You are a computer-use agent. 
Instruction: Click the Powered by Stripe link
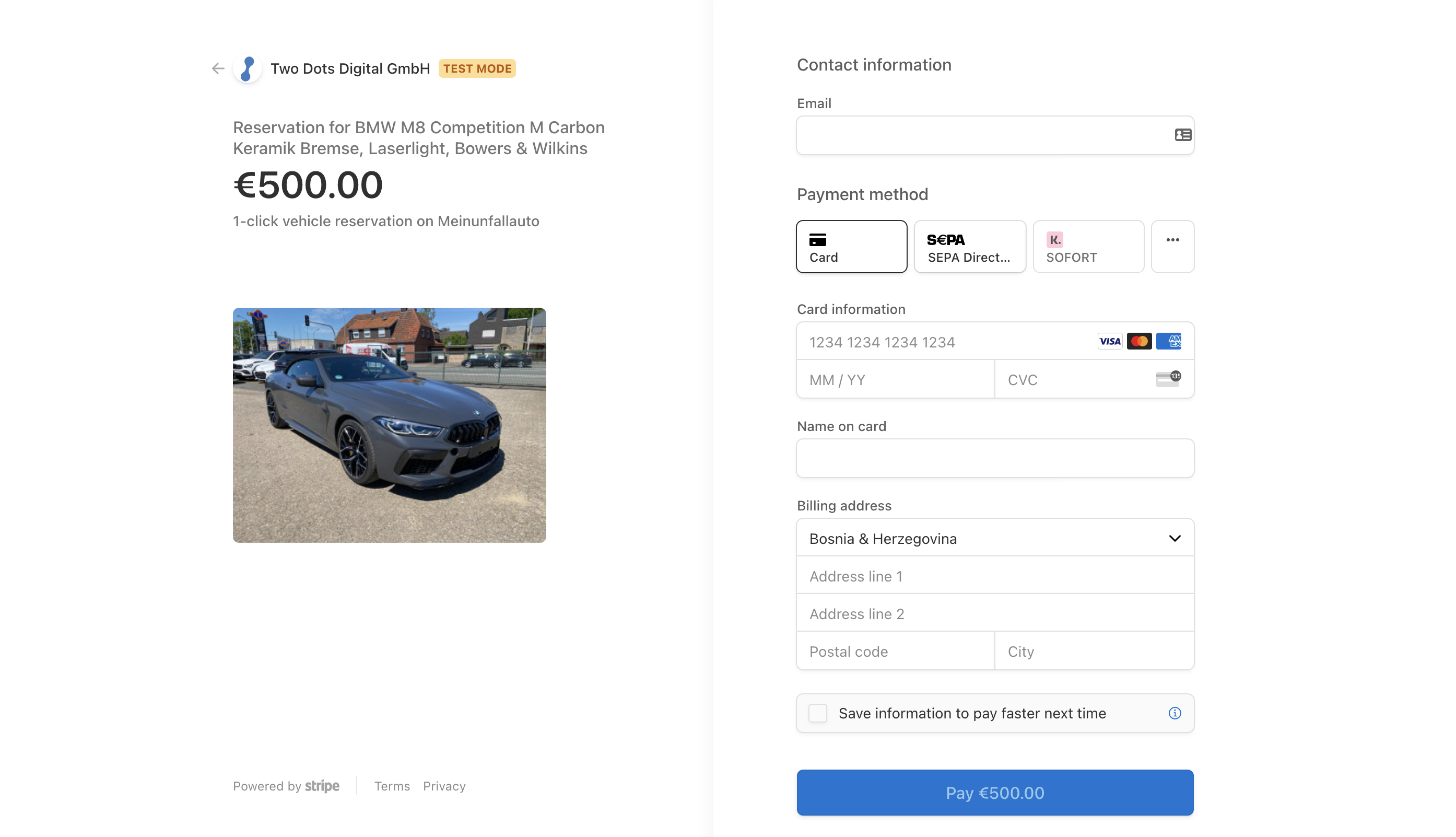click(286, 786)
